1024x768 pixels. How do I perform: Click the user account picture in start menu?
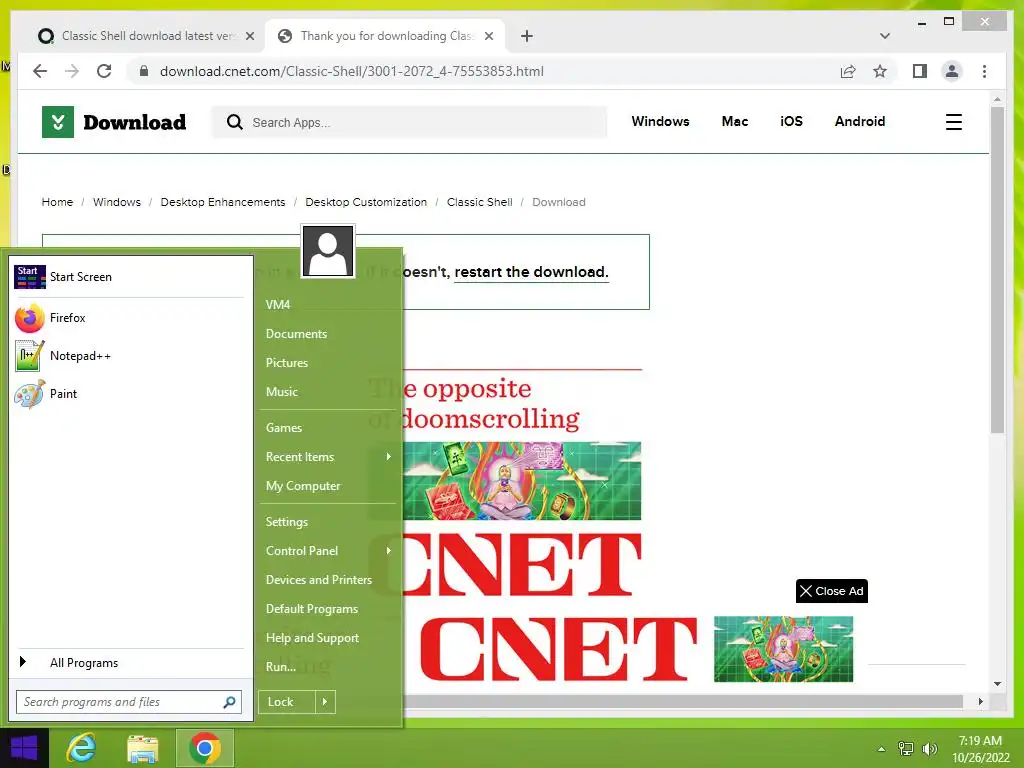(x=328, y=251)
